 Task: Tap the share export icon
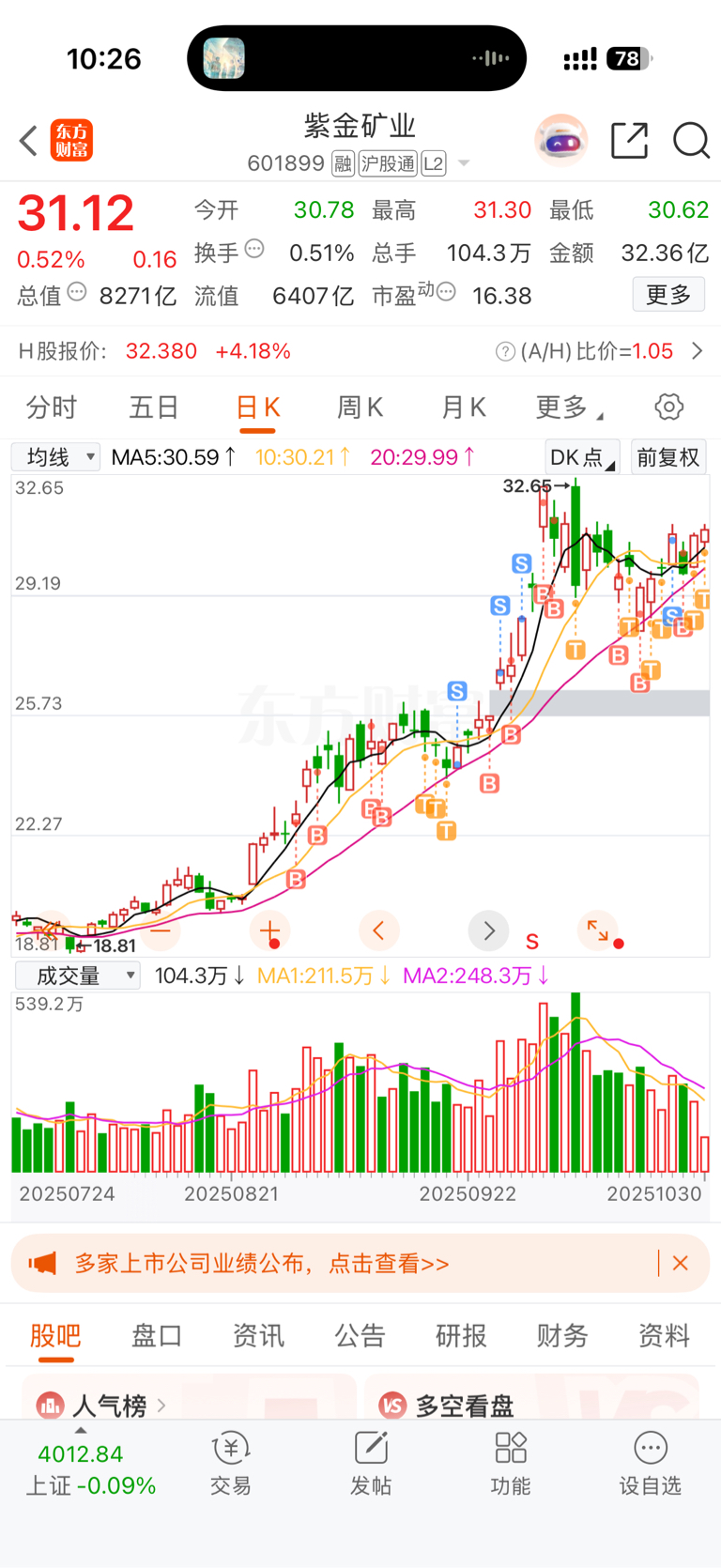coord(629,141)
